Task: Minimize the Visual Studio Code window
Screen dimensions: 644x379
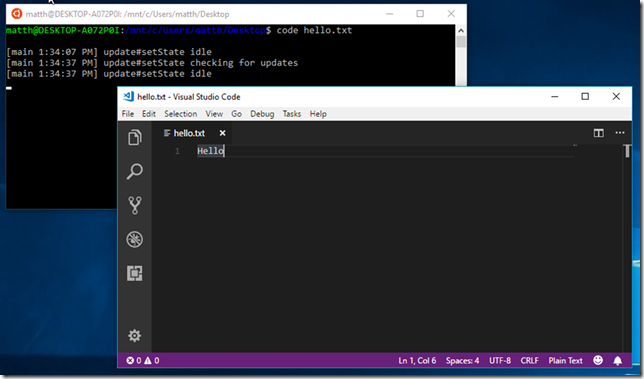Action: (554, 96)
